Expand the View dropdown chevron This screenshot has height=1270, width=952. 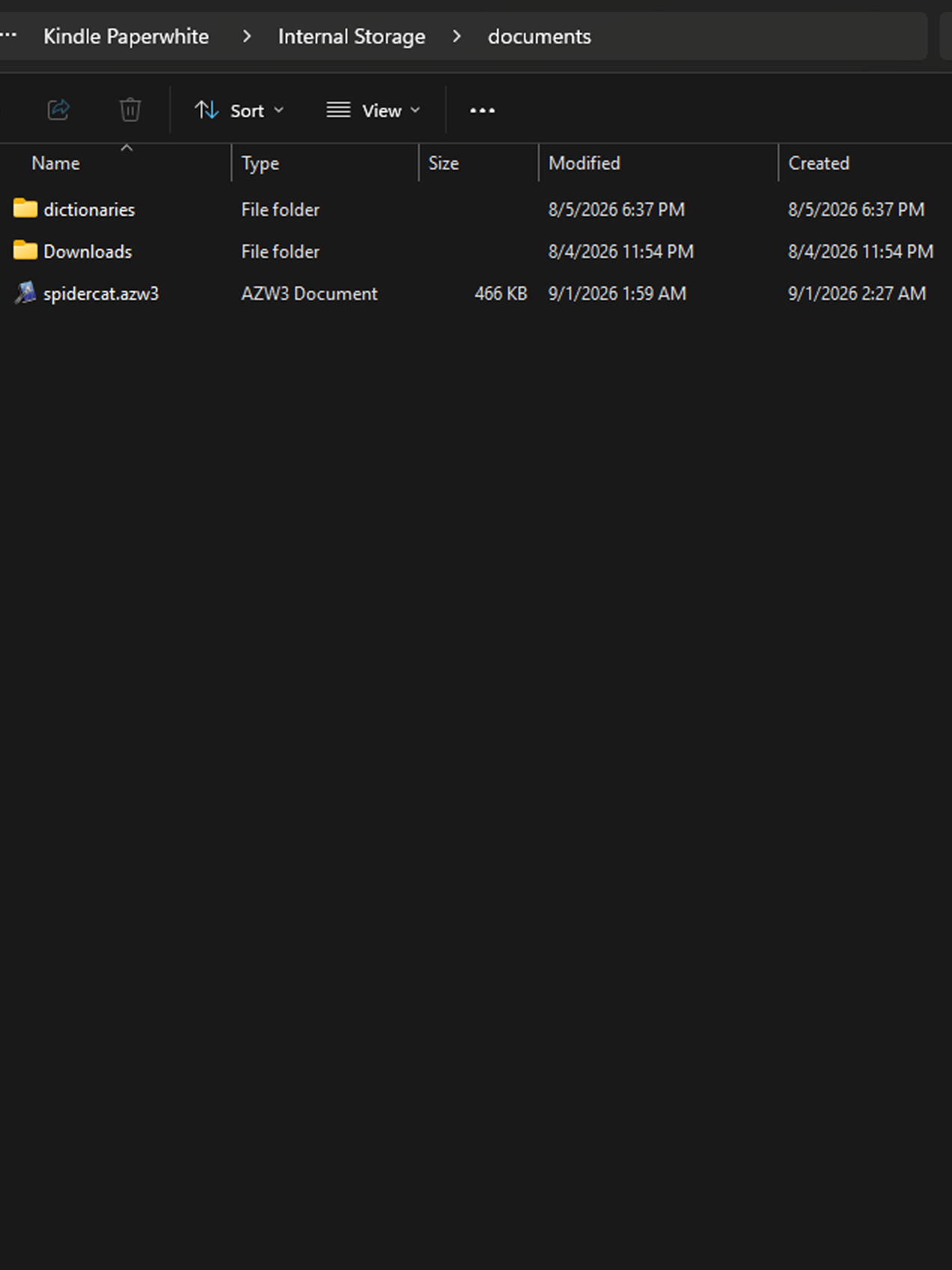415,110
